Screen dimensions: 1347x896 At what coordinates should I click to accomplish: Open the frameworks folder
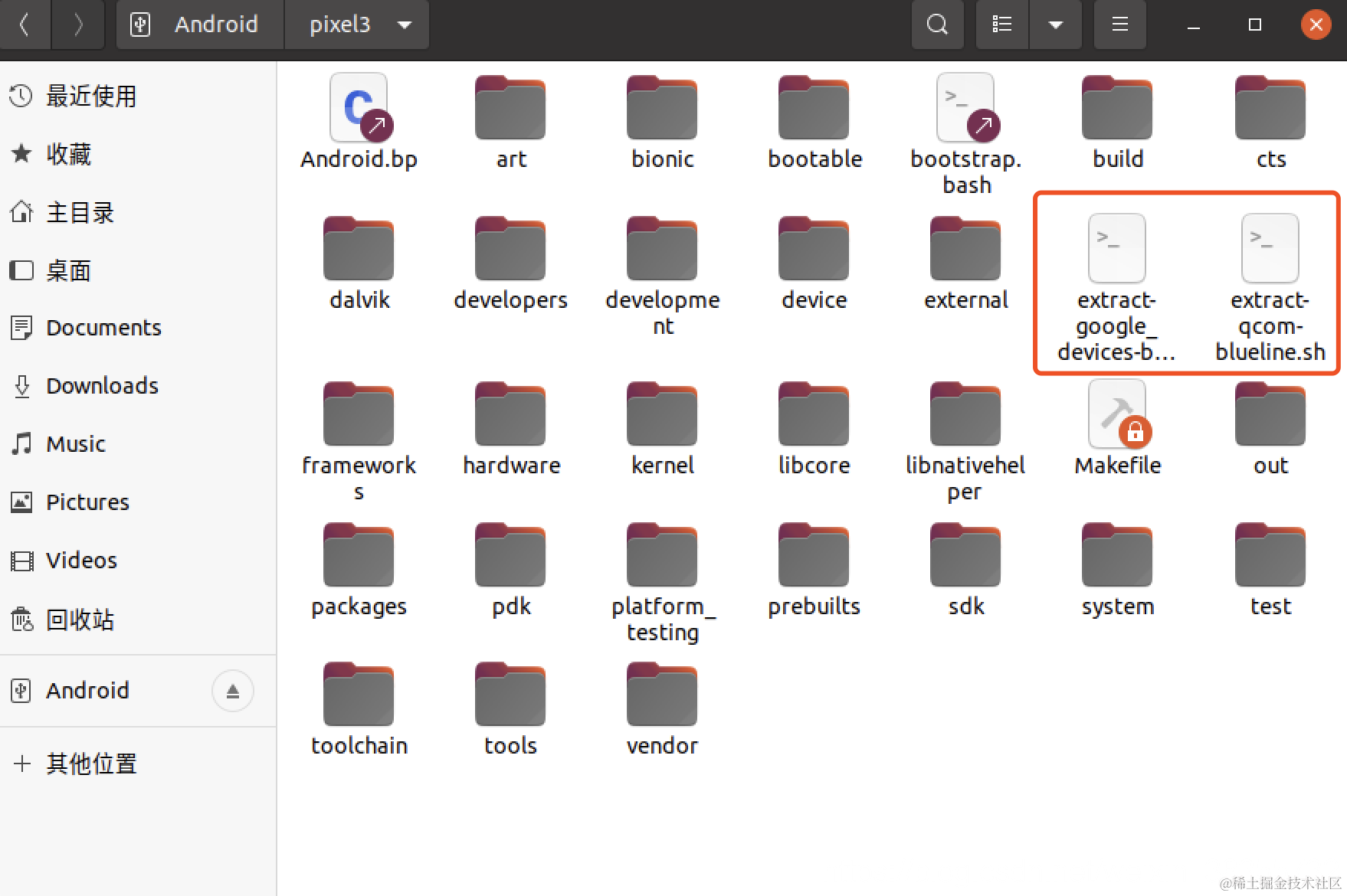pyautogui.click(x=359, y=414)
